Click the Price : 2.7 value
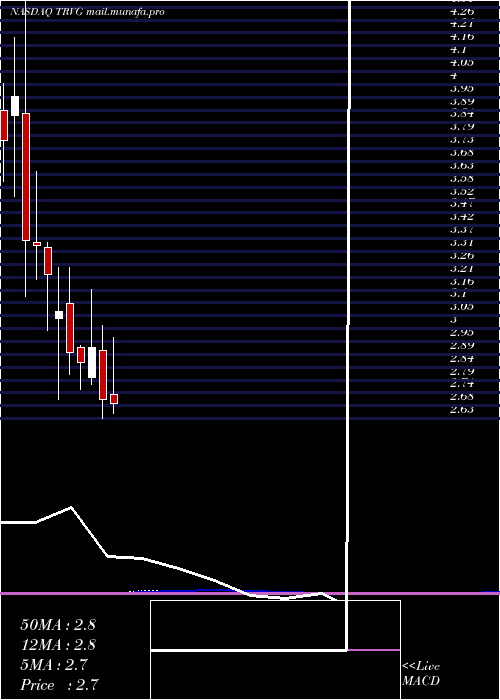The width and height of the screenshot is (500, 700). point(59,685)
